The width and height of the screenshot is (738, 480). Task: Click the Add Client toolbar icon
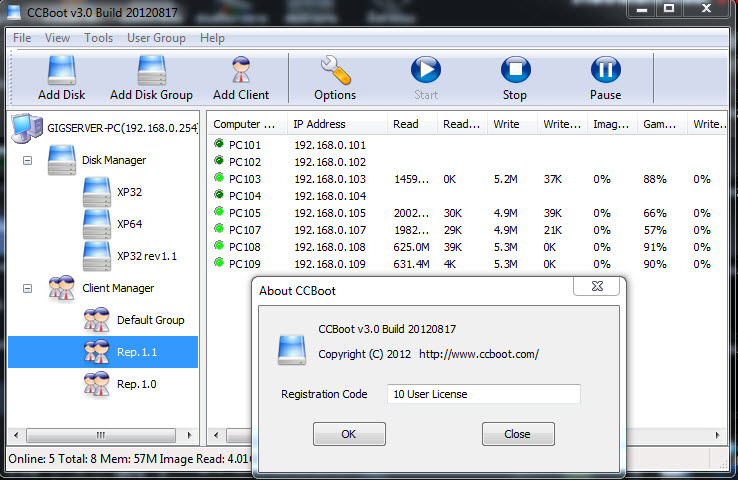pos(241,70)
